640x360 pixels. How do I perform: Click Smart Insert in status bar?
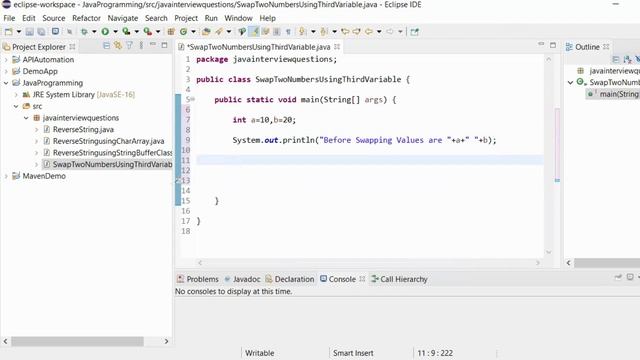[x=353, y=353]
